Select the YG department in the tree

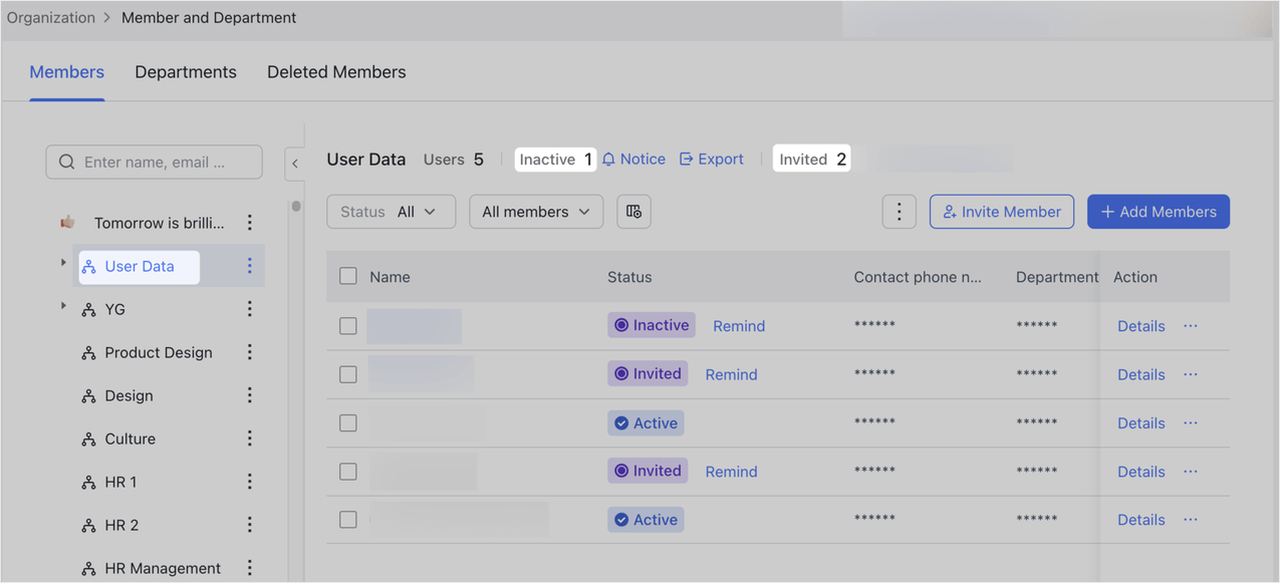tap(115, 310)
